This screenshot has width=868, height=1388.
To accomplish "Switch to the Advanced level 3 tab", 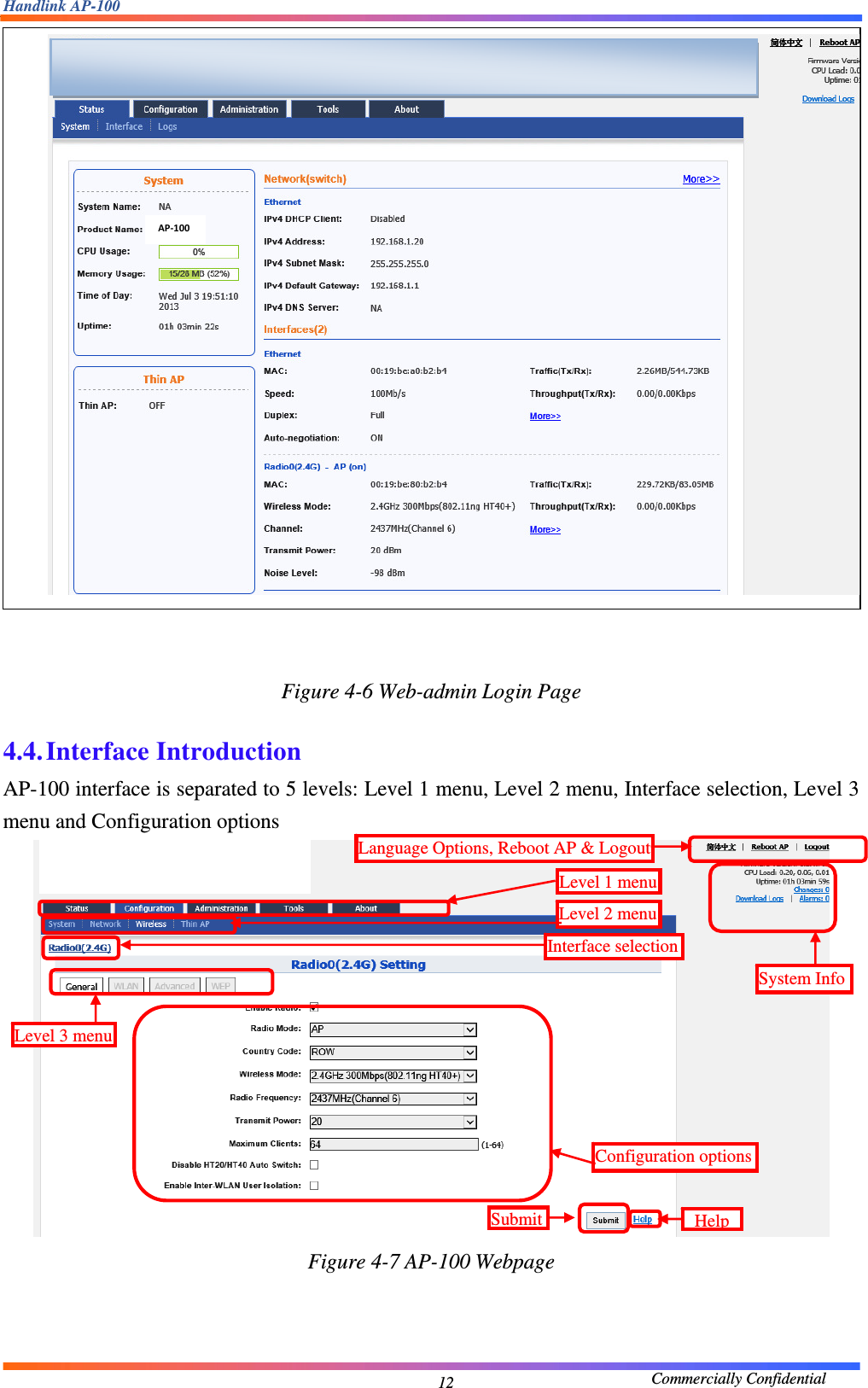I will coord(175,986).
